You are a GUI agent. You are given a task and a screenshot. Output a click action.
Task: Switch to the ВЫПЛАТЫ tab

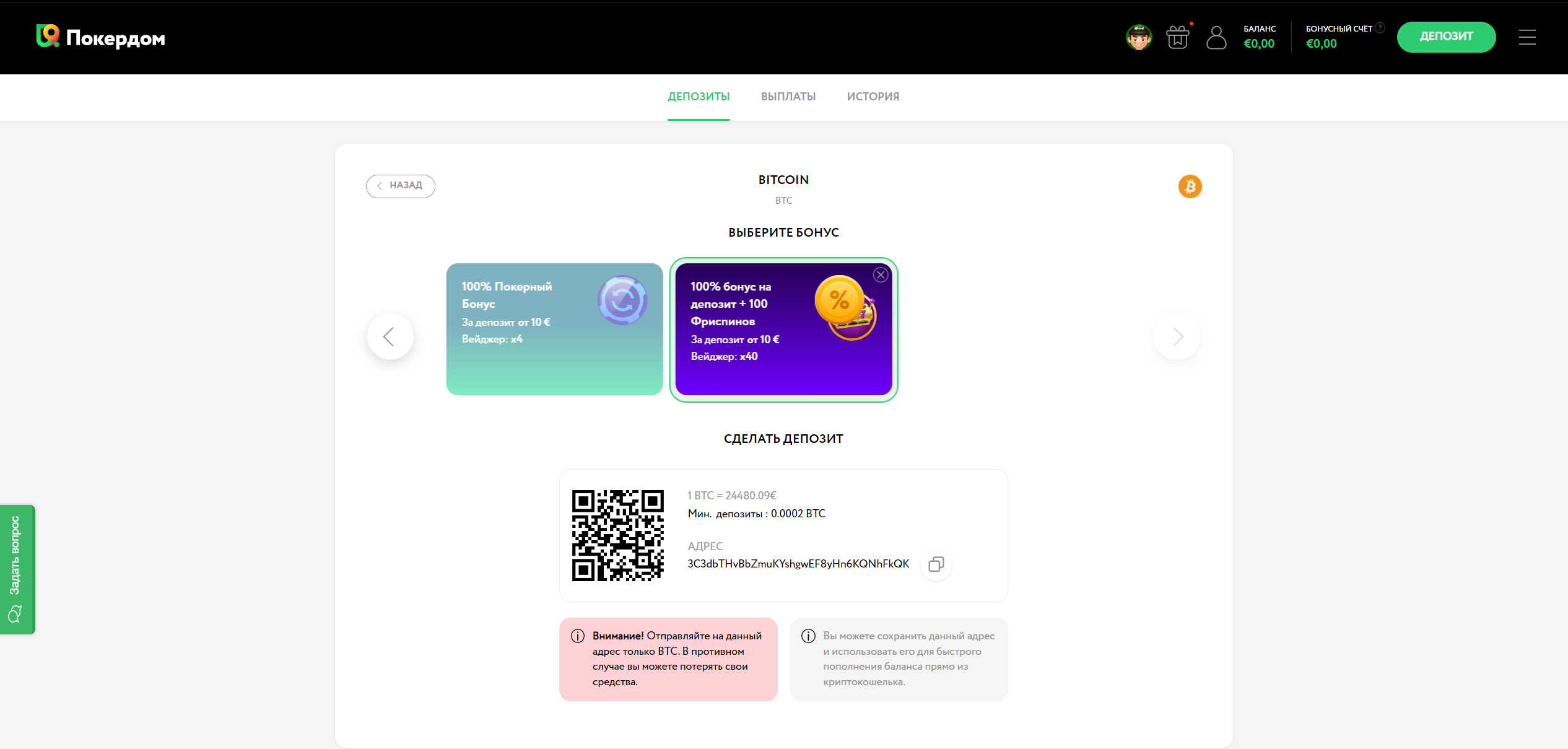788,97
